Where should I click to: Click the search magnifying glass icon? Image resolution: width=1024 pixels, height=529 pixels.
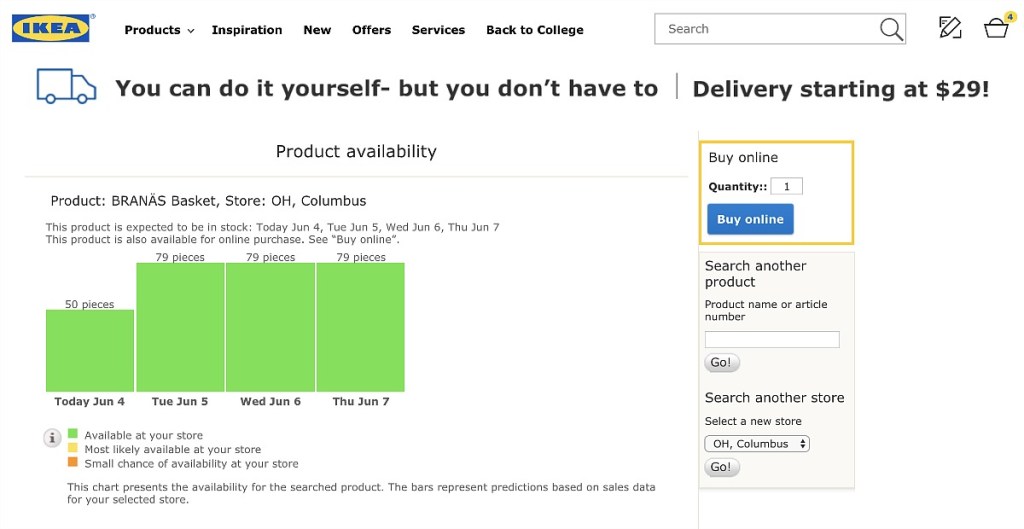coord(890,30)
